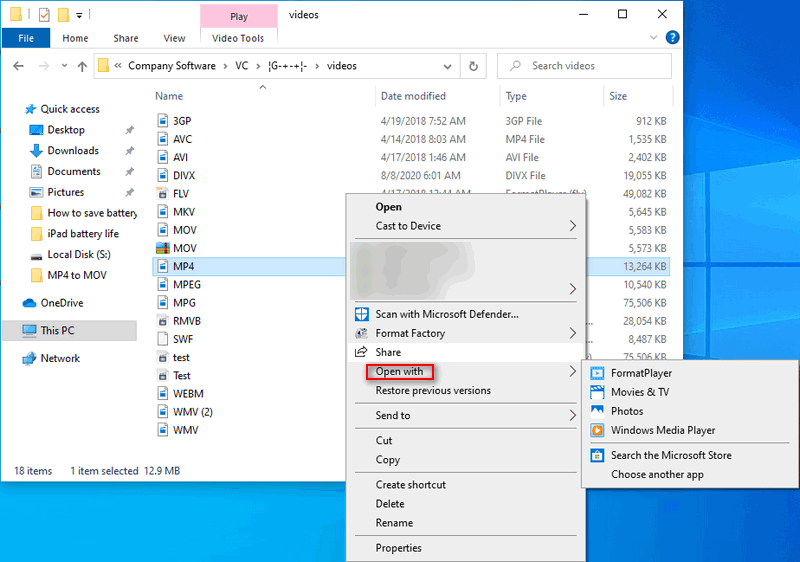This screenshot has width=800, height=562.
Task: Select the VC breadcrumb segment
Action: point(241,66)
